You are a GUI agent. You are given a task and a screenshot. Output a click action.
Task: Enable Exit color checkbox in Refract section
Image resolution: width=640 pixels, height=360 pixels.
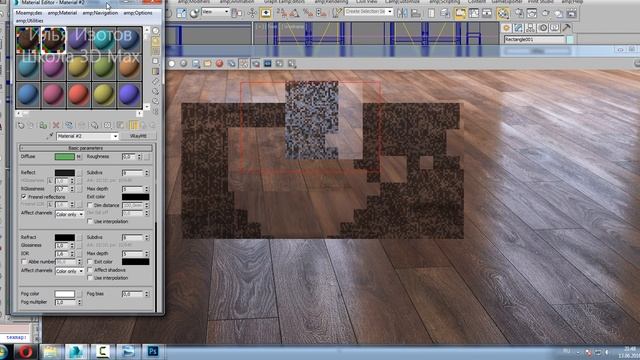[90, 262]
